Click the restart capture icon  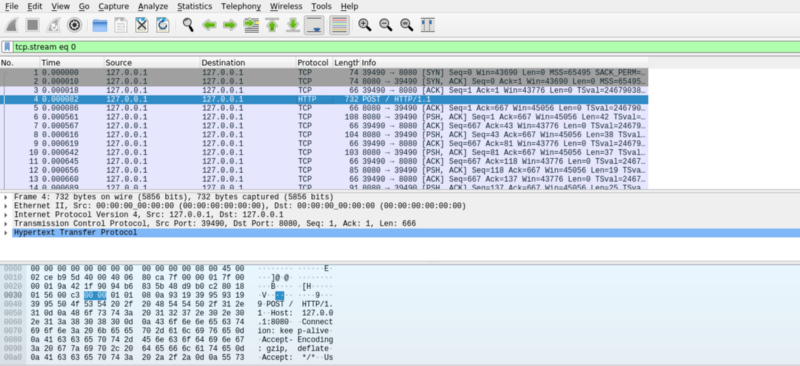(54, 25)
